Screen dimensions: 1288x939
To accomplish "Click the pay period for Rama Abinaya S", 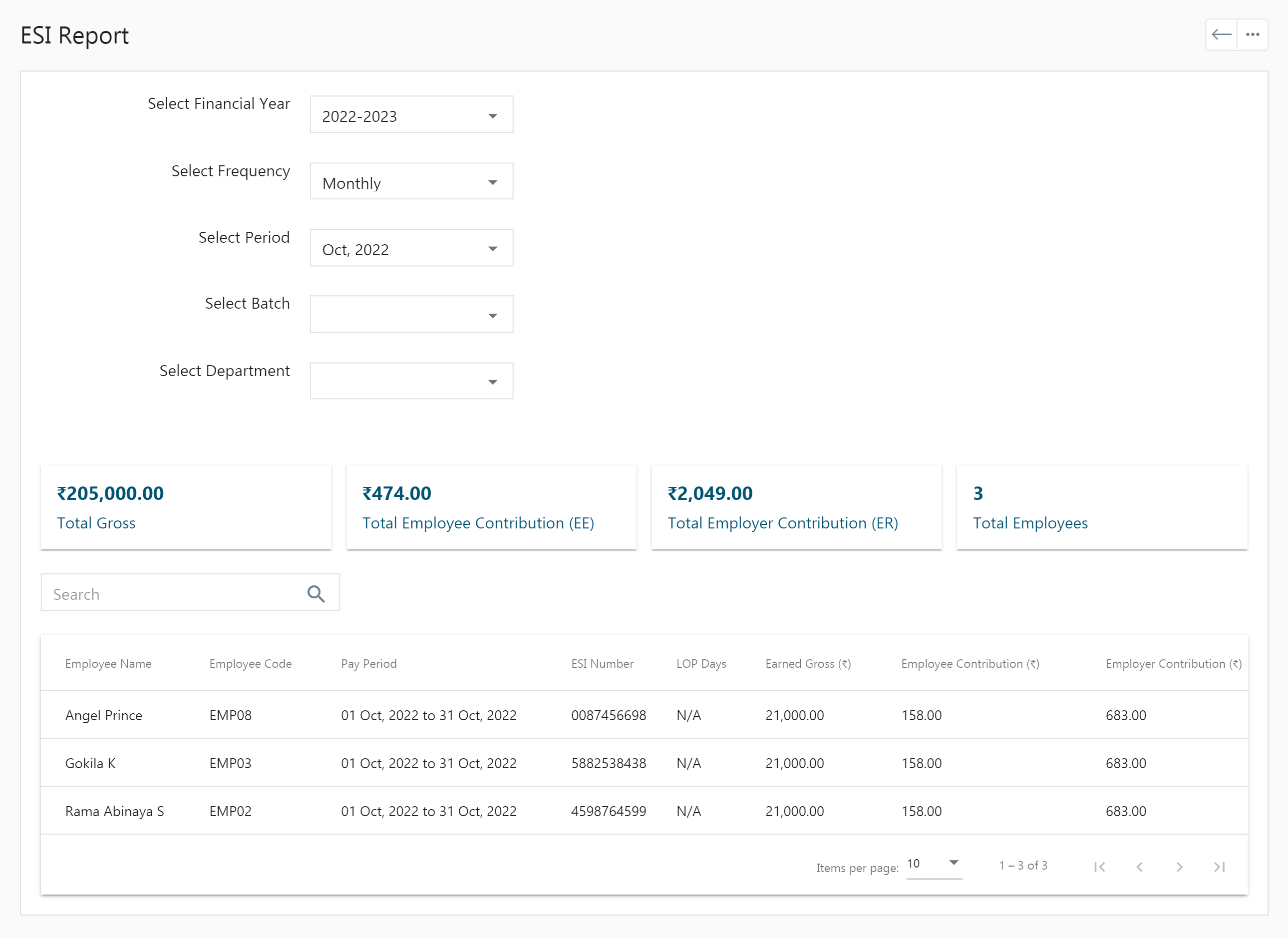I will (x=429, y=811).
